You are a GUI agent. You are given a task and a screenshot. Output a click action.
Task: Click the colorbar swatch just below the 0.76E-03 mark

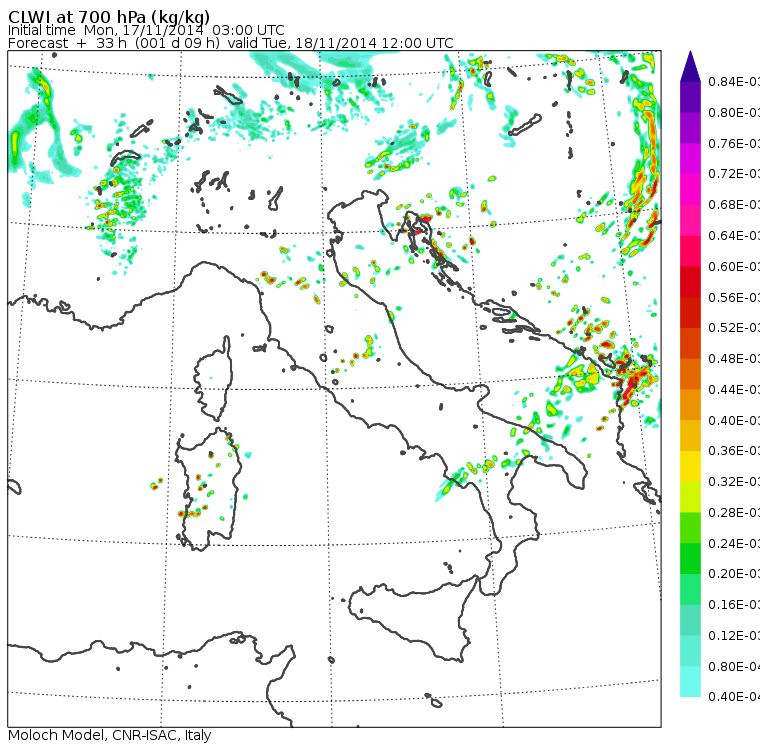pos(690,159)
